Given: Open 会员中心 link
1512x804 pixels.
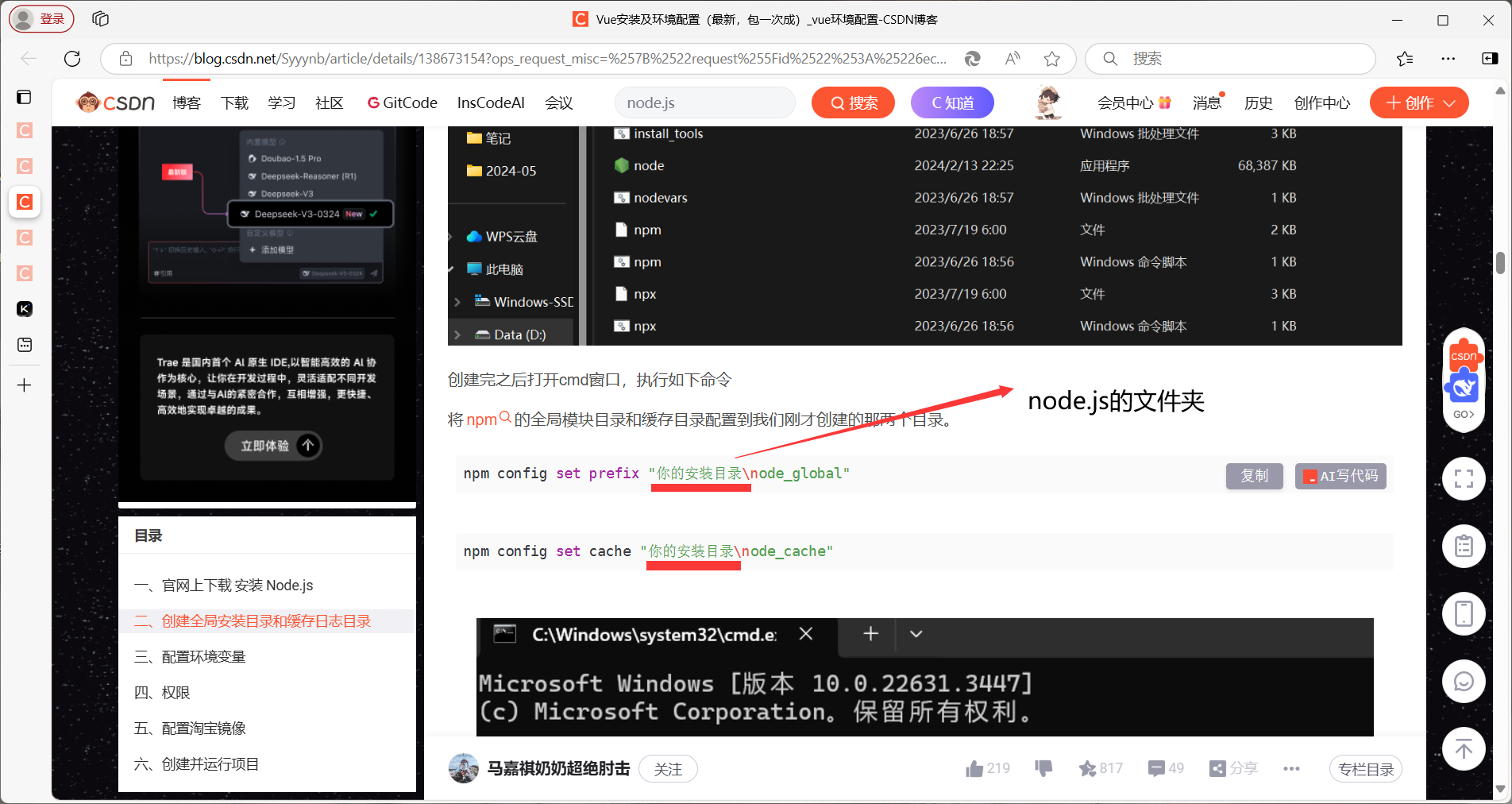Looking at the screenshot, I should point(1134,102).
